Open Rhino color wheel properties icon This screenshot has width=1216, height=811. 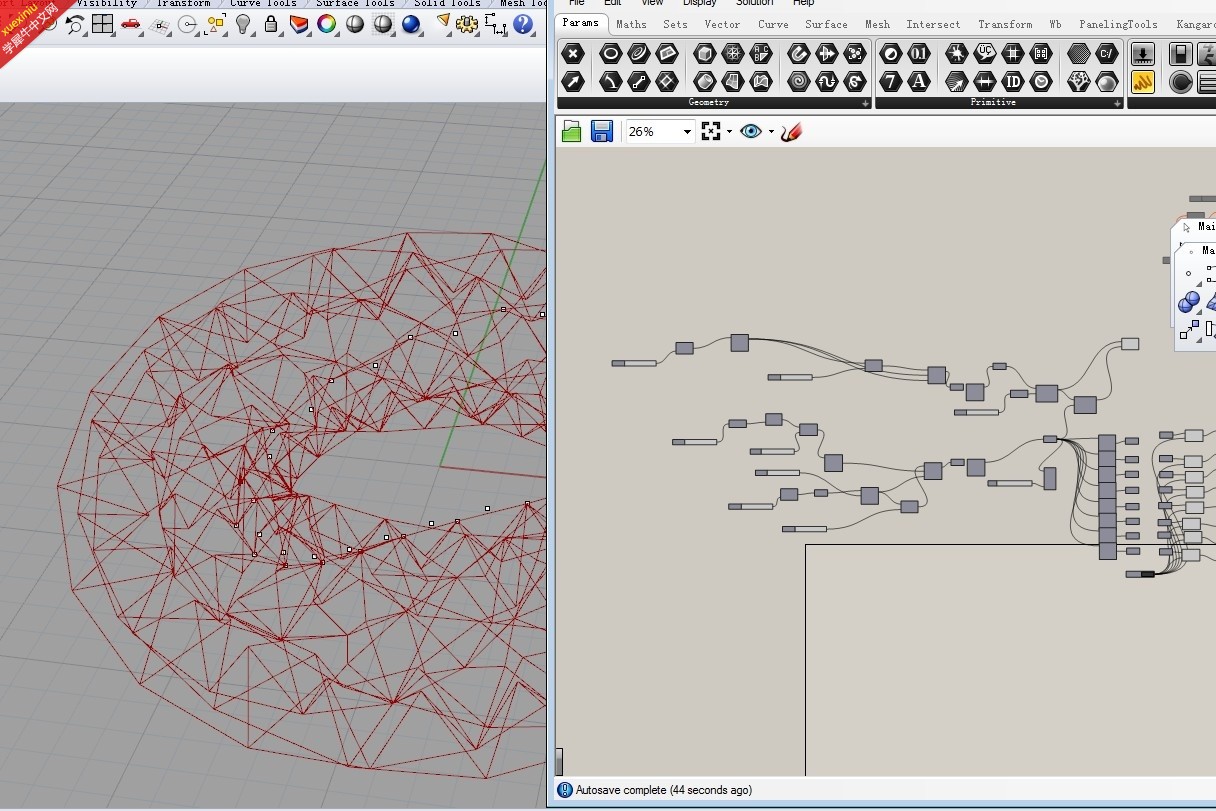(327, 24)
